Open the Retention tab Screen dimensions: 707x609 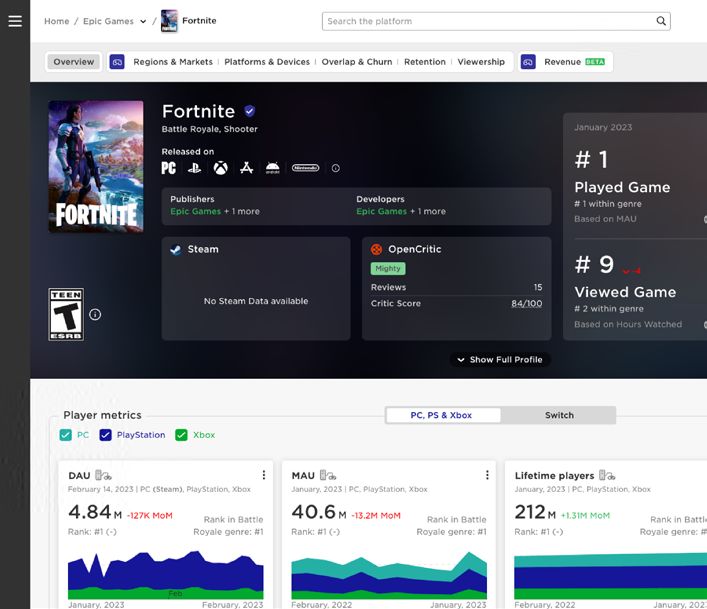click(x=425, y=62)
